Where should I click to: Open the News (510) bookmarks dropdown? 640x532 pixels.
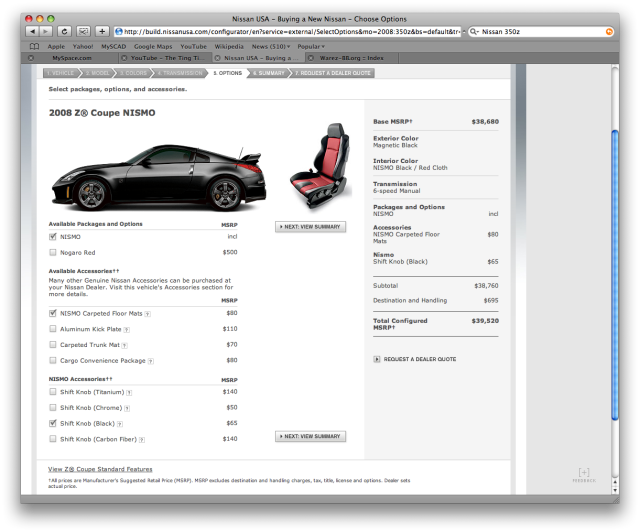pyautogui.click(x=271, y=47)
